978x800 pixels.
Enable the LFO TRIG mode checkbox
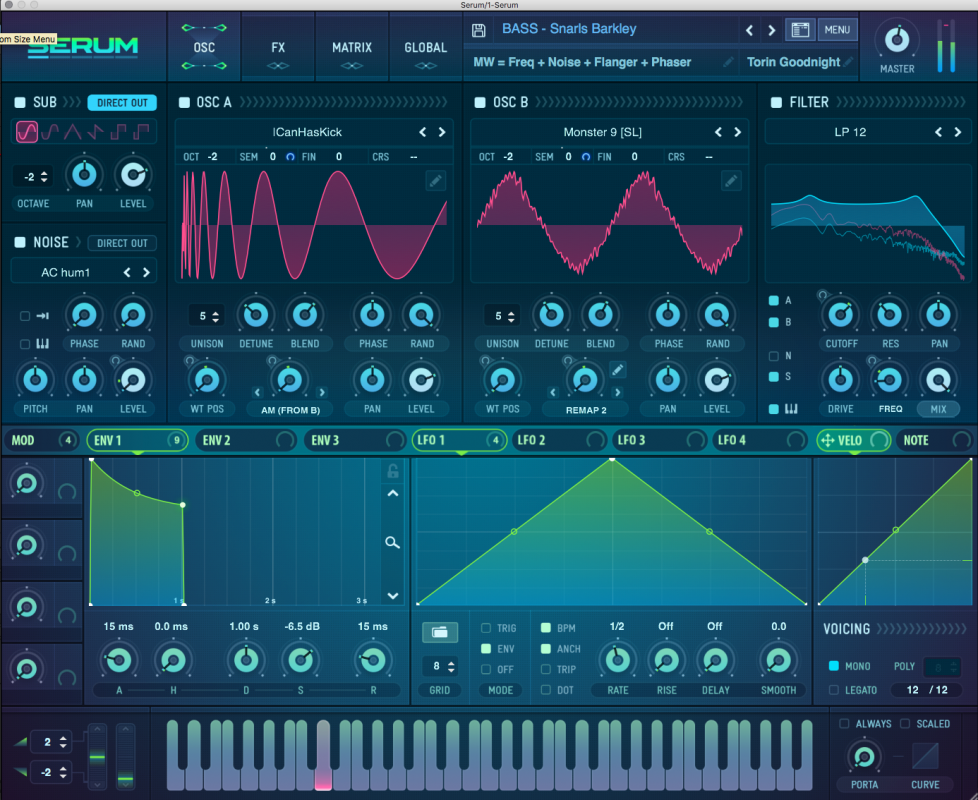(x=486, y=628)
